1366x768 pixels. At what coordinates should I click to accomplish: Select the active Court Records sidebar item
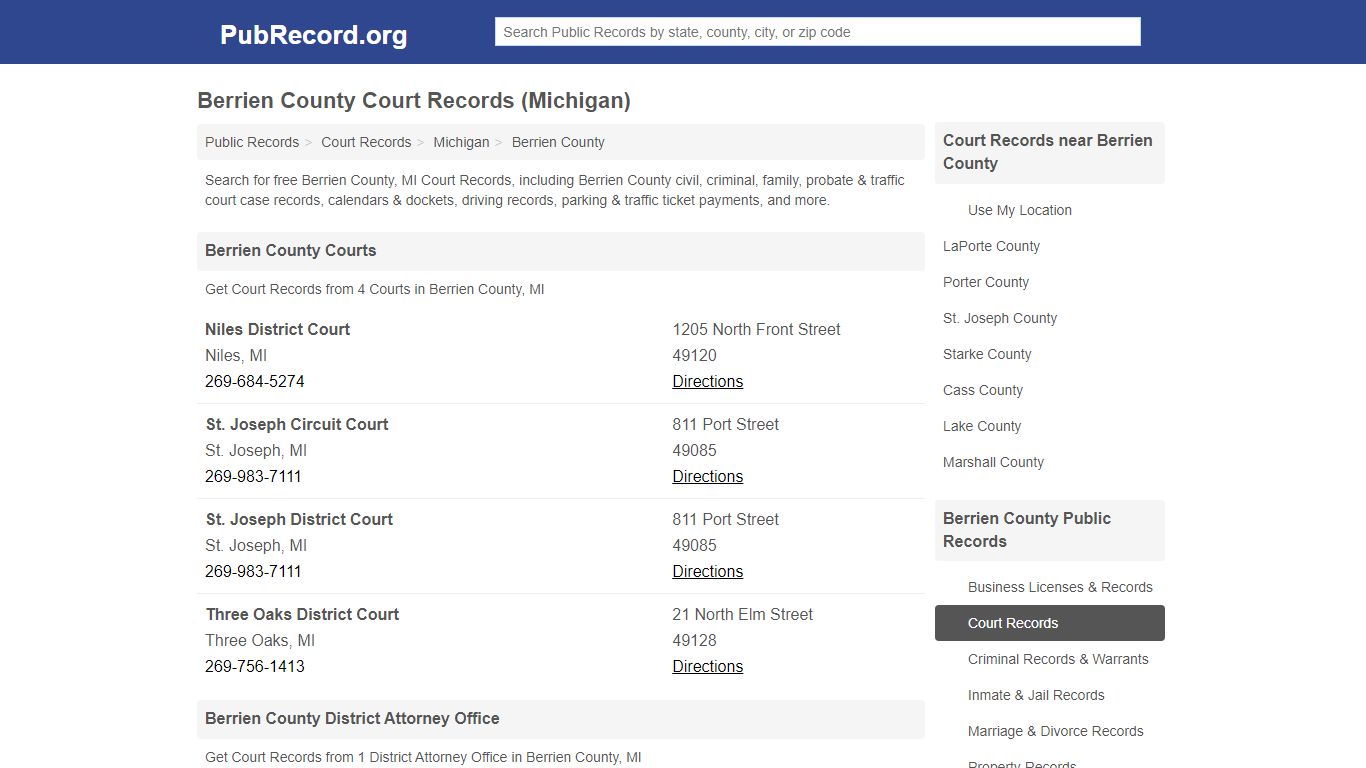pyautogui.click(x=1050, y=623)
